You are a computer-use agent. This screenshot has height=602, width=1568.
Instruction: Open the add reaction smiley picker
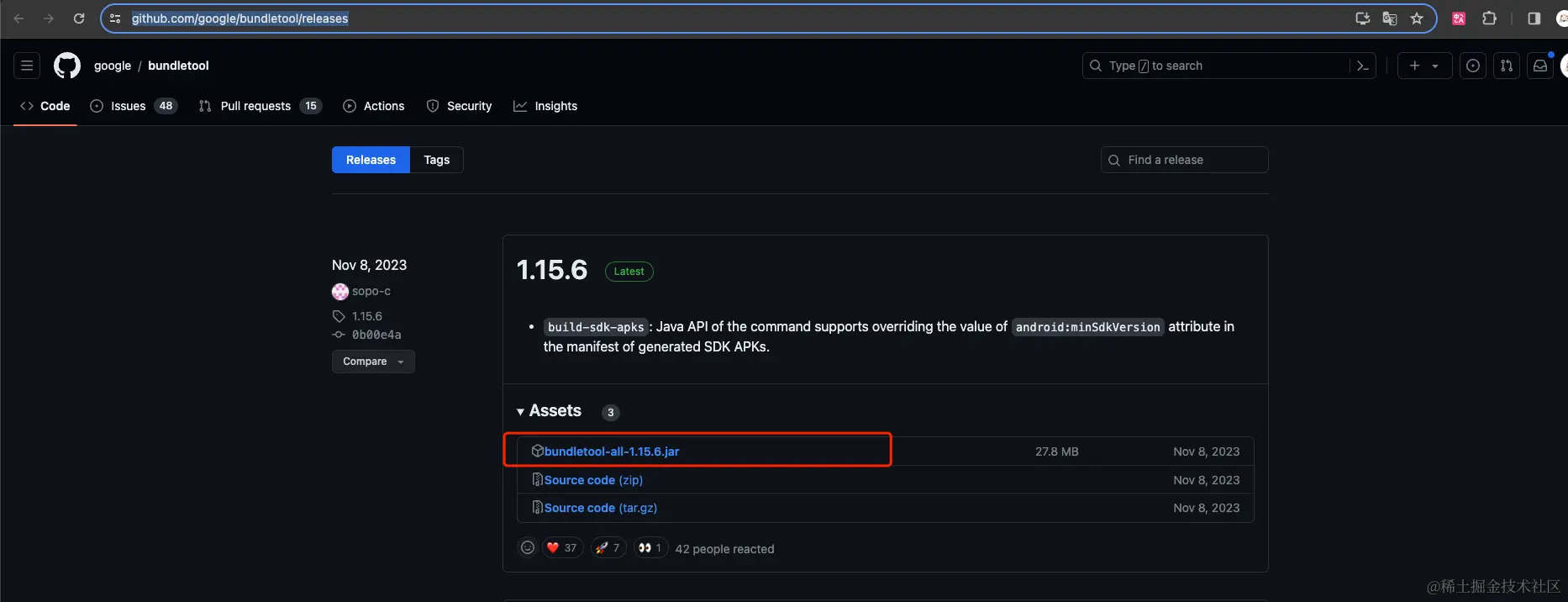[528, 548]
